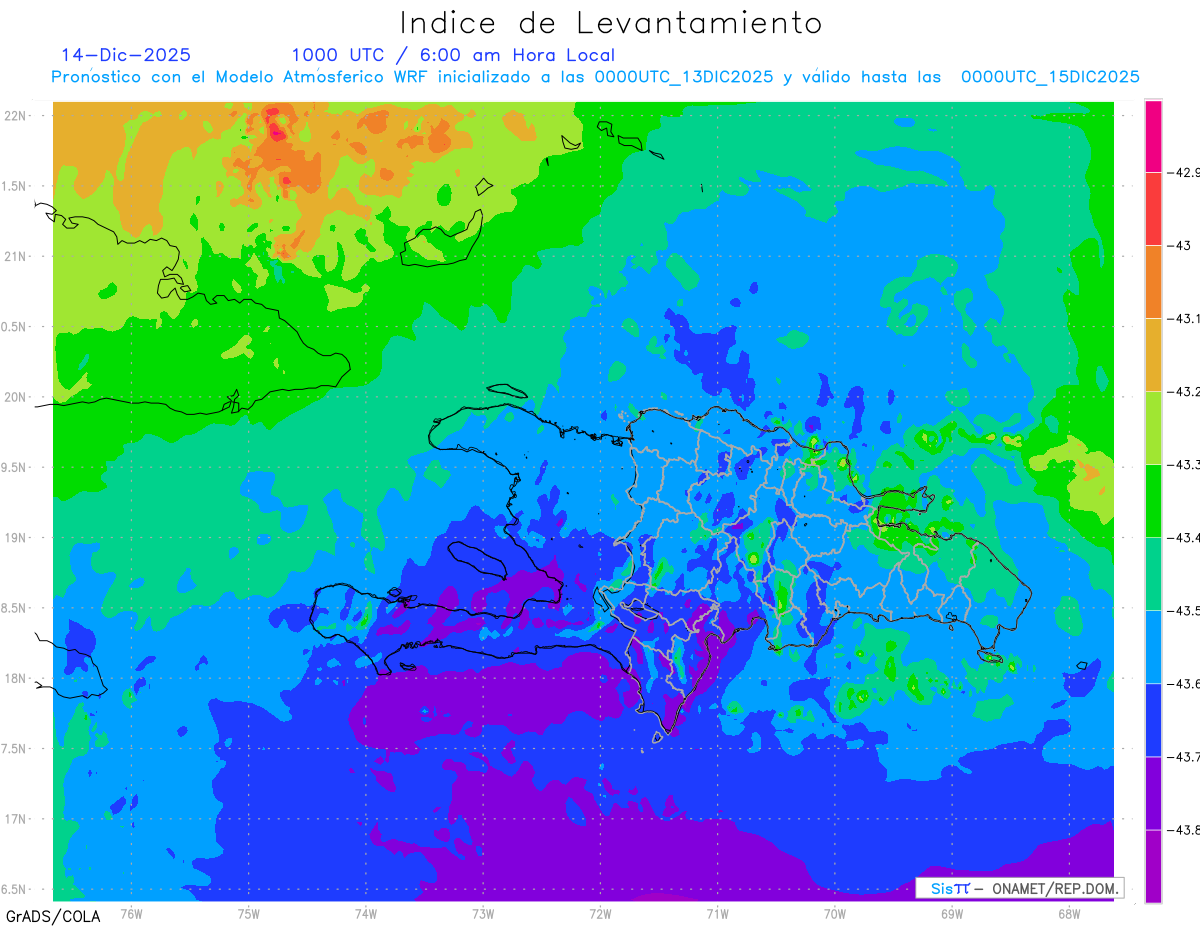Pick the teal-green legend swatch between -43.4 and -43.5

(1153, 573)
